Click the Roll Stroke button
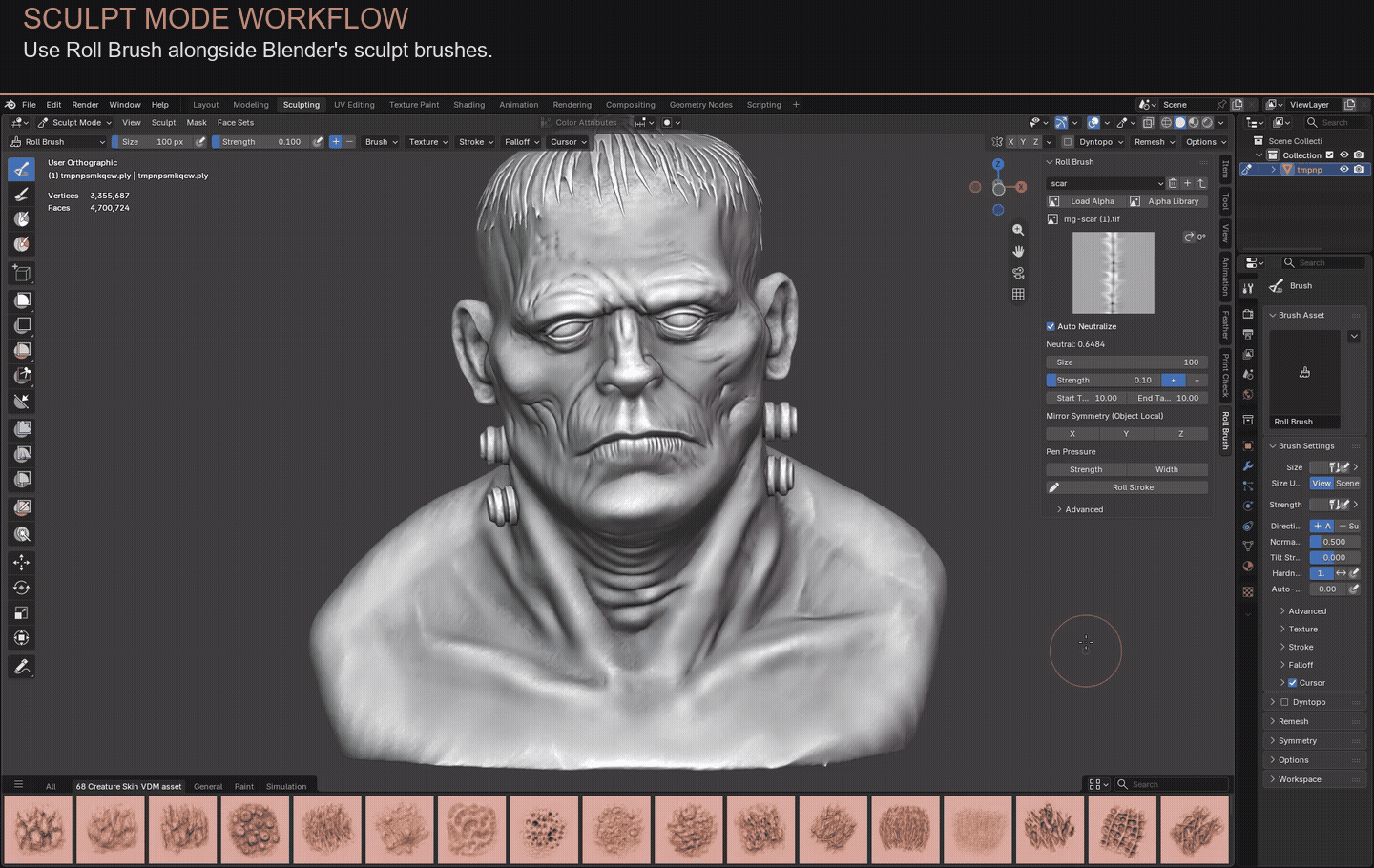The height and width of the screenshot is (868, 1374). coord(1127,487)
